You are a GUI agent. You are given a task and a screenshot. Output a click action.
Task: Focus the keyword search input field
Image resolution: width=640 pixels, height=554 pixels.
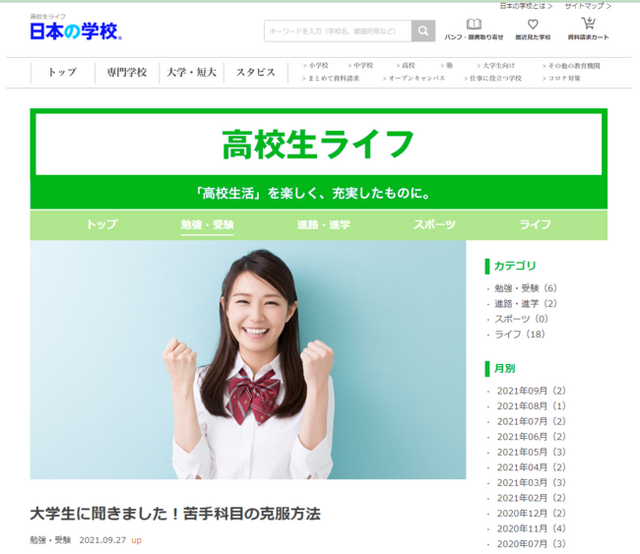(x=338, y=31)
